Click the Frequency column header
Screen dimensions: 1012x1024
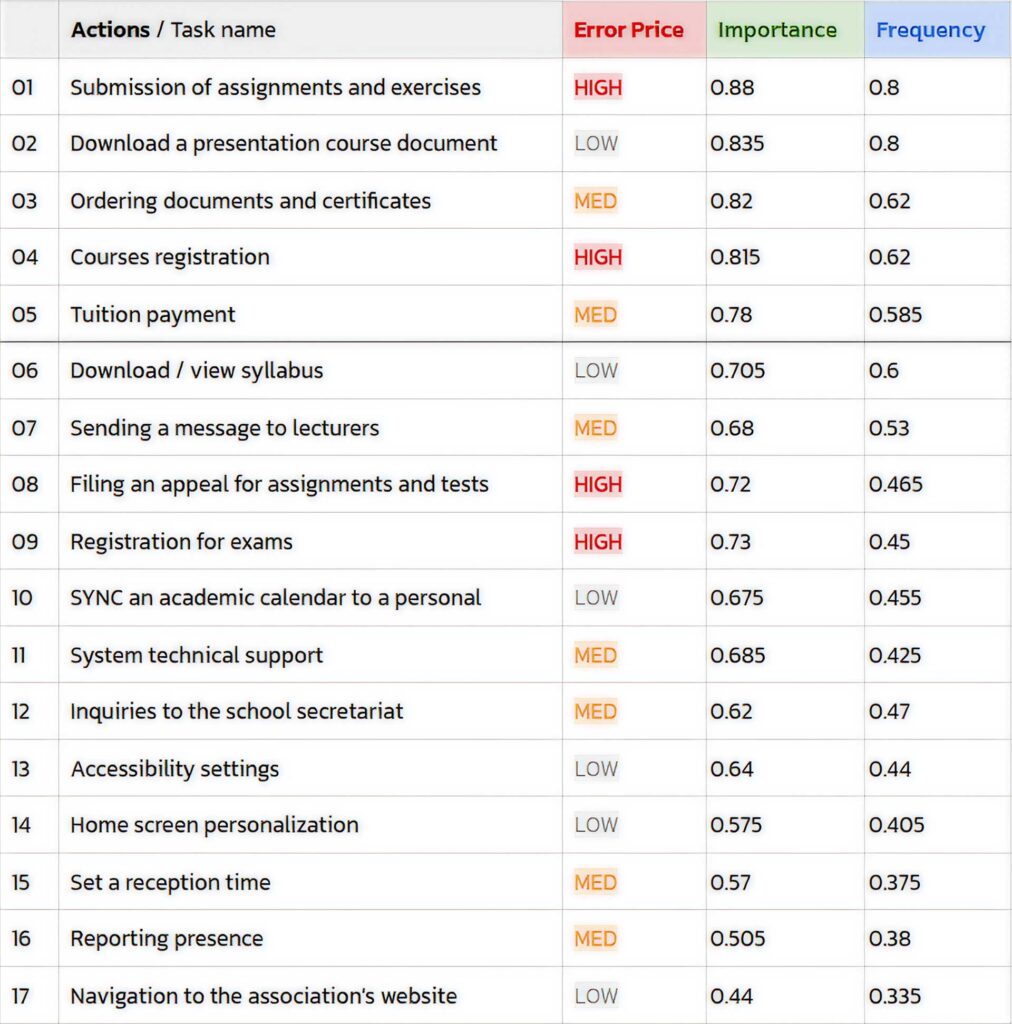pos(930,30)
